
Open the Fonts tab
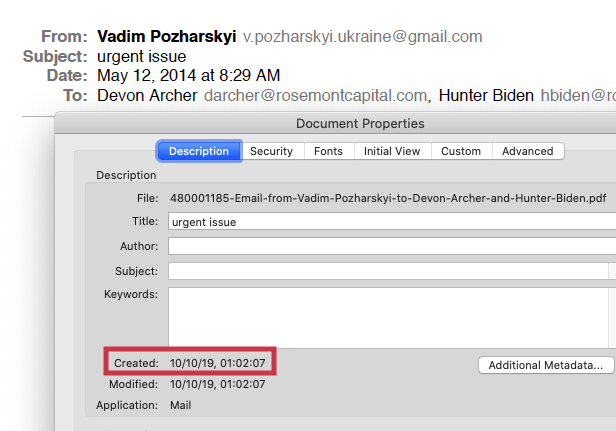pos(328,151)
